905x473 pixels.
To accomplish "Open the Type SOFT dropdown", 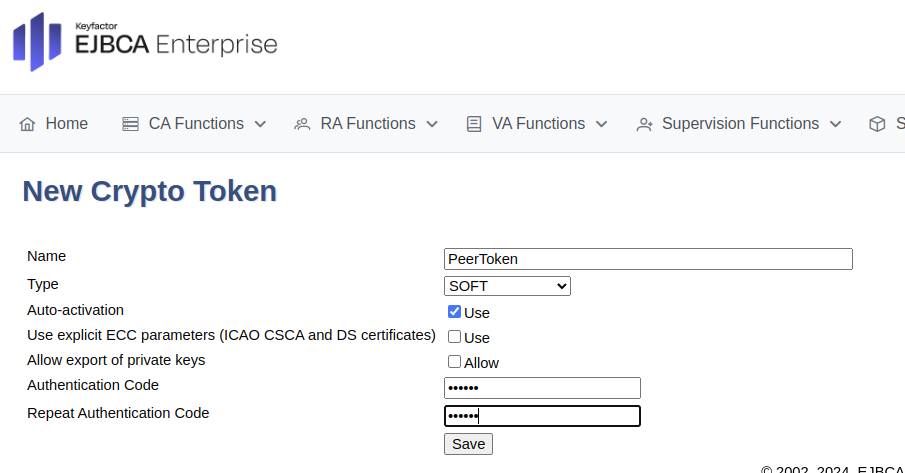I will [507, 286].
